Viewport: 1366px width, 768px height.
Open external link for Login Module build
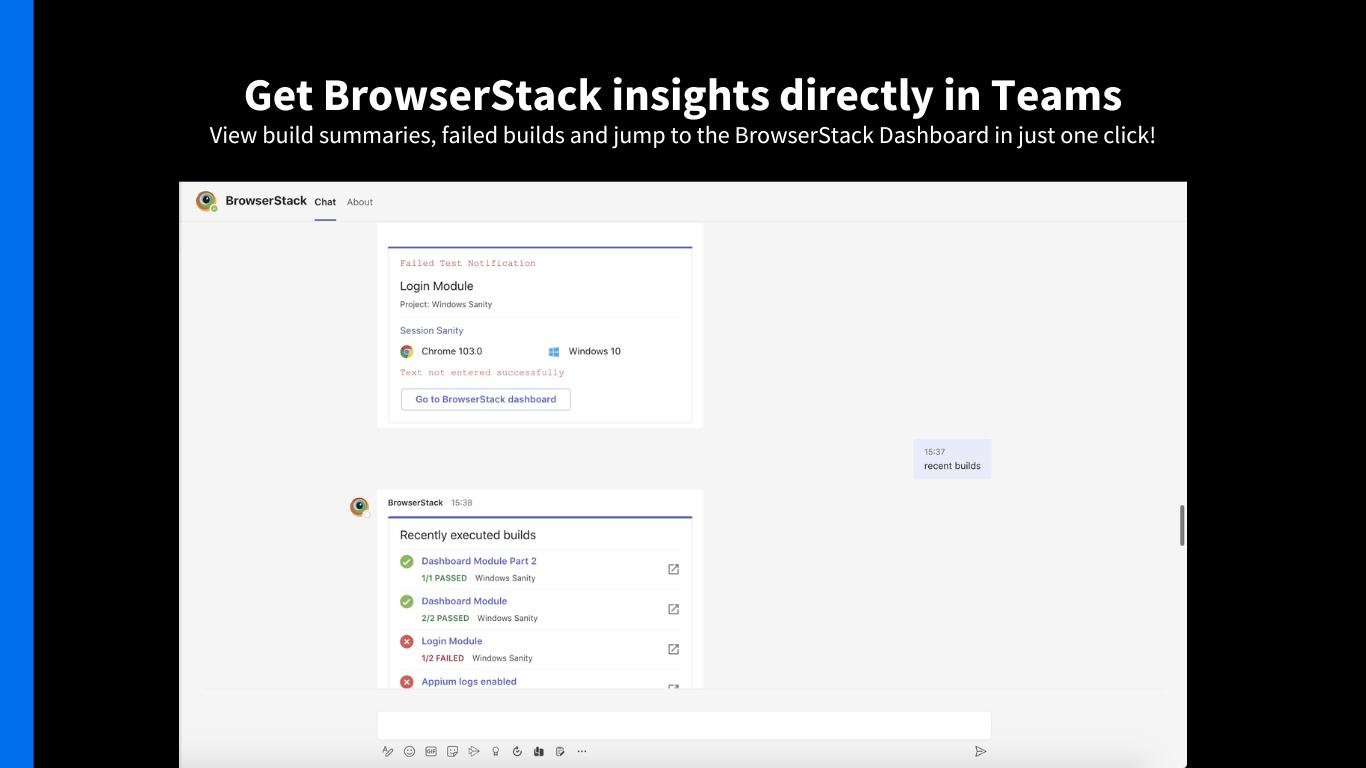[x=673, y=649]
